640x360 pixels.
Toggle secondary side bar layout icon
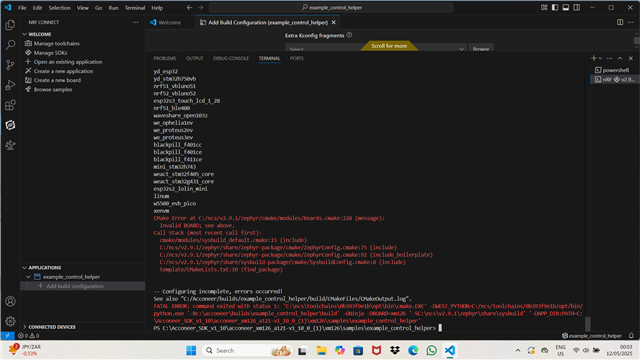pyautogui.click(x=576, y=7)
